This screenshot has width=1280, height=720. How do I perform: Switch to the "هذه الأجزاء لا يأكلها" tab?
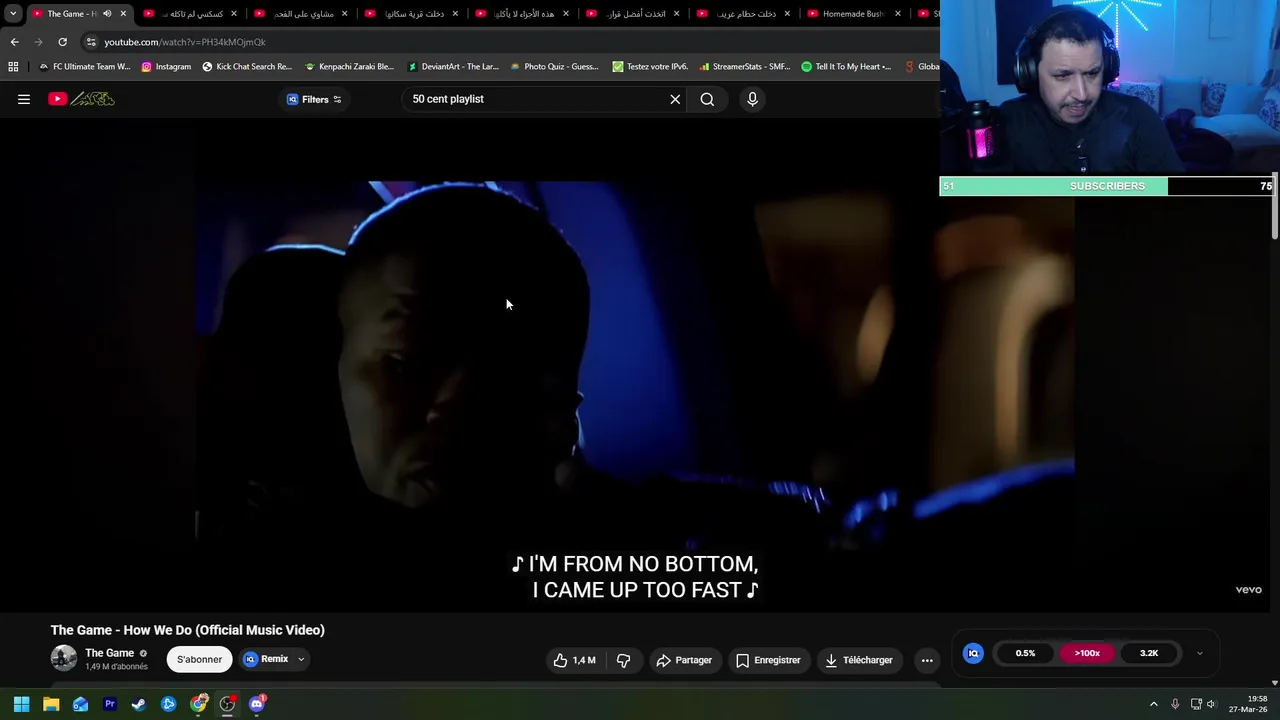coord(522,14)
